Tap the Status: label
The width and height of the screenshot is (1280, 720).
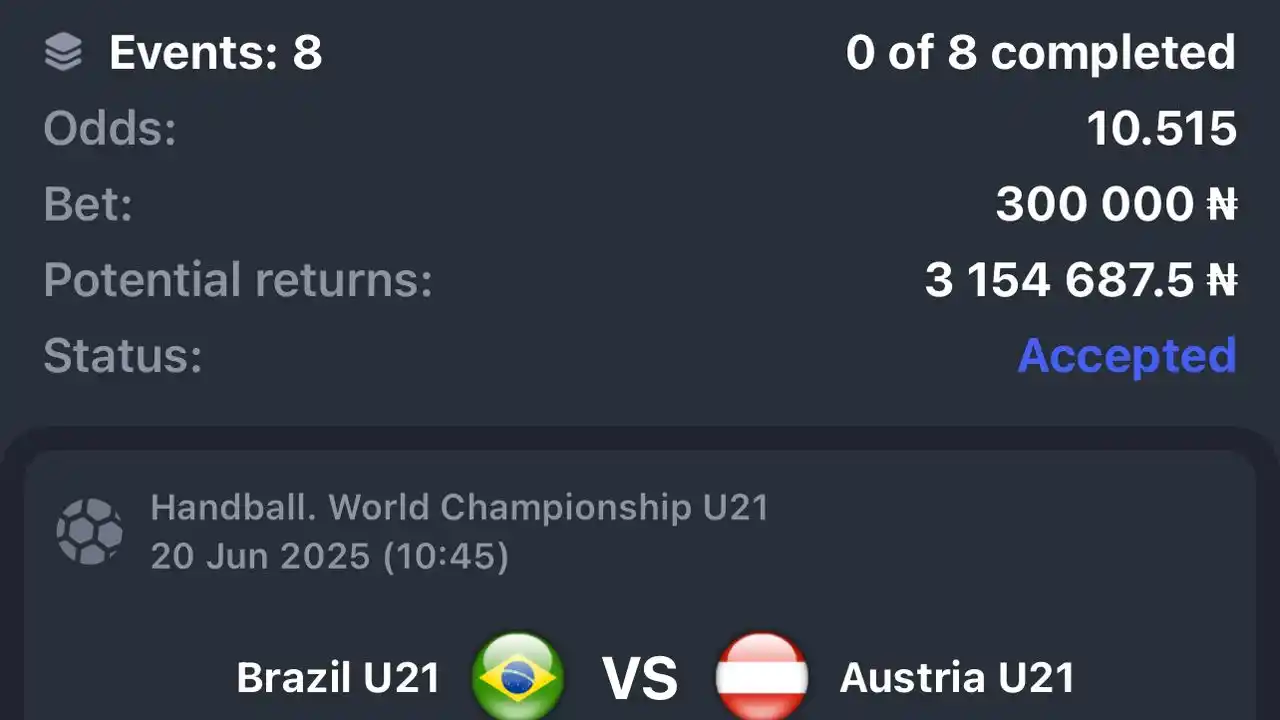point(123,357)
